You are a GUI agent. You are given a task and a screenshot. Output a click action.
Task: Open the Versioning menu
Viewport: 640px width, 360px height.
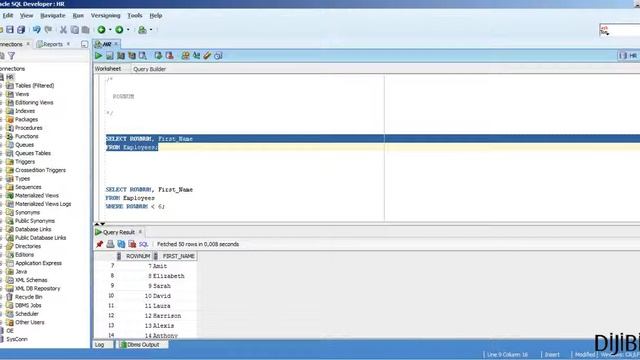click(x=105, y=16)
